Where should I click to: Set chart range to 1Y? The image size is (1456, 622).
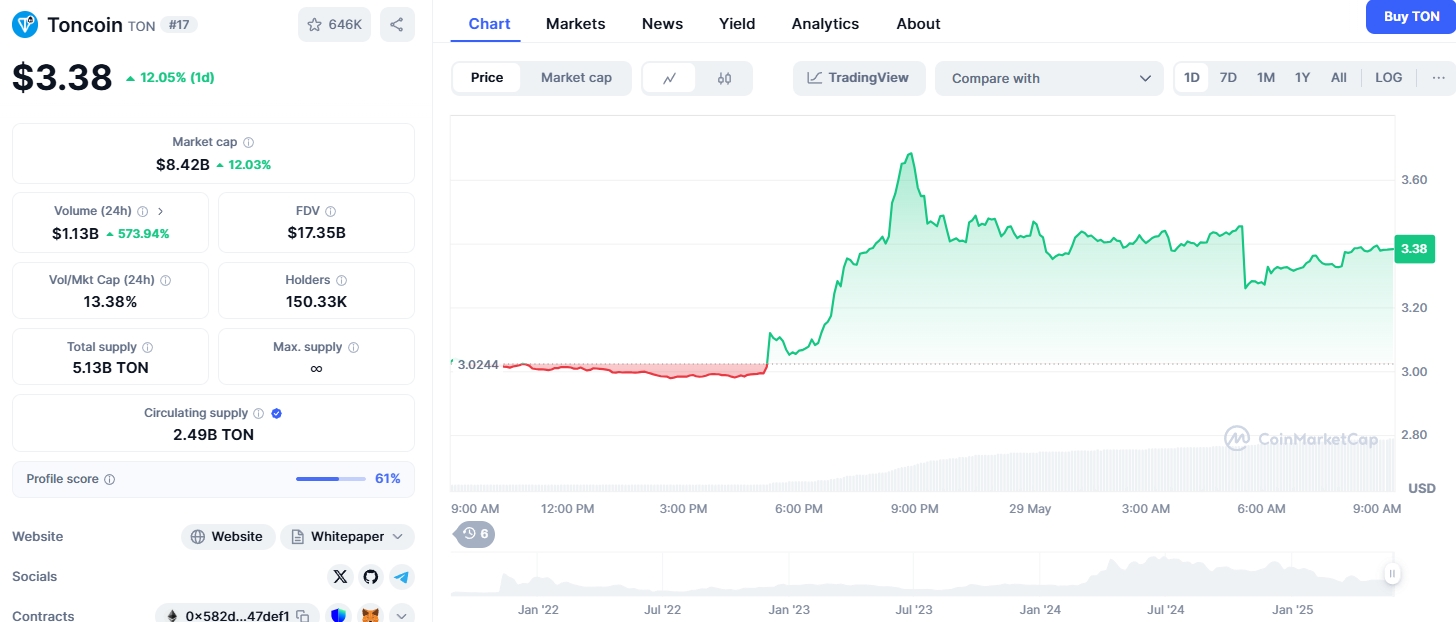coord(1302,78)
